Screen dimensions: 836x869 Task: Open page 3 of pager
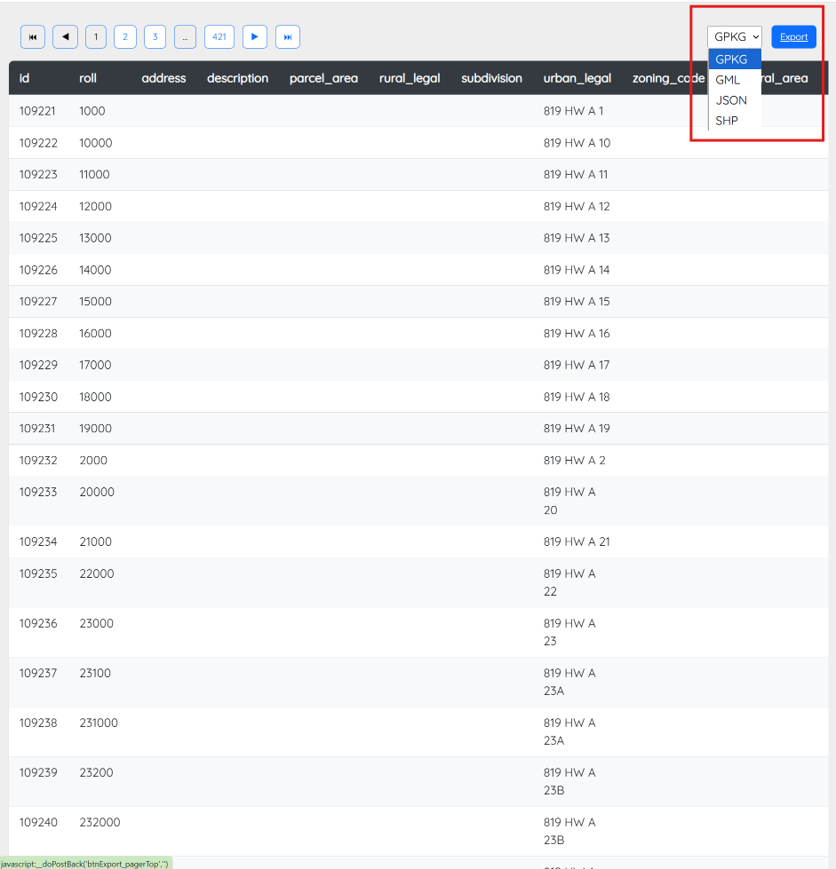[x=155, y=37]
